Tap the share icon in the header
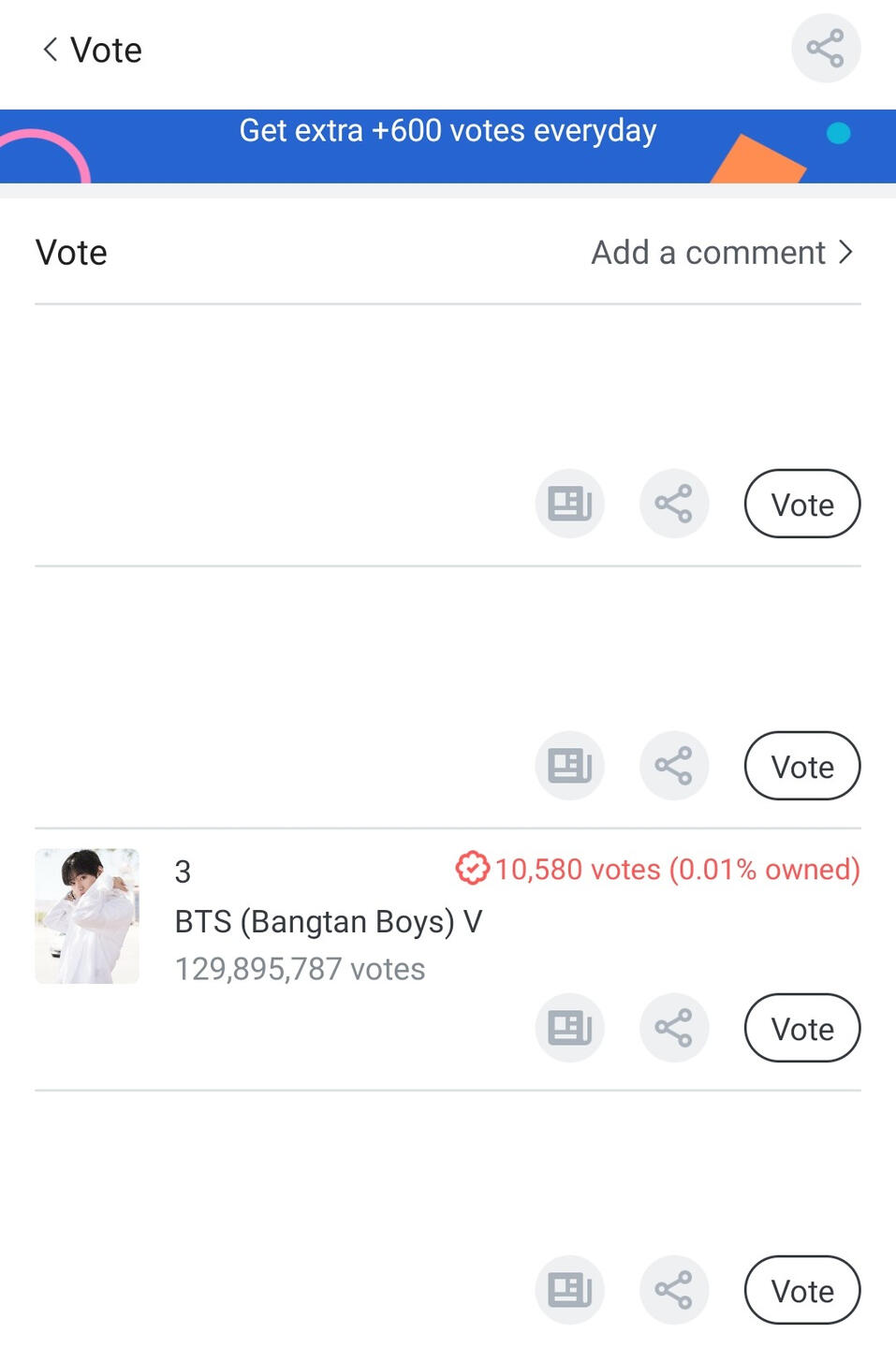The height and width of the screenshot is (1348, 896). (x=825, y=49)
